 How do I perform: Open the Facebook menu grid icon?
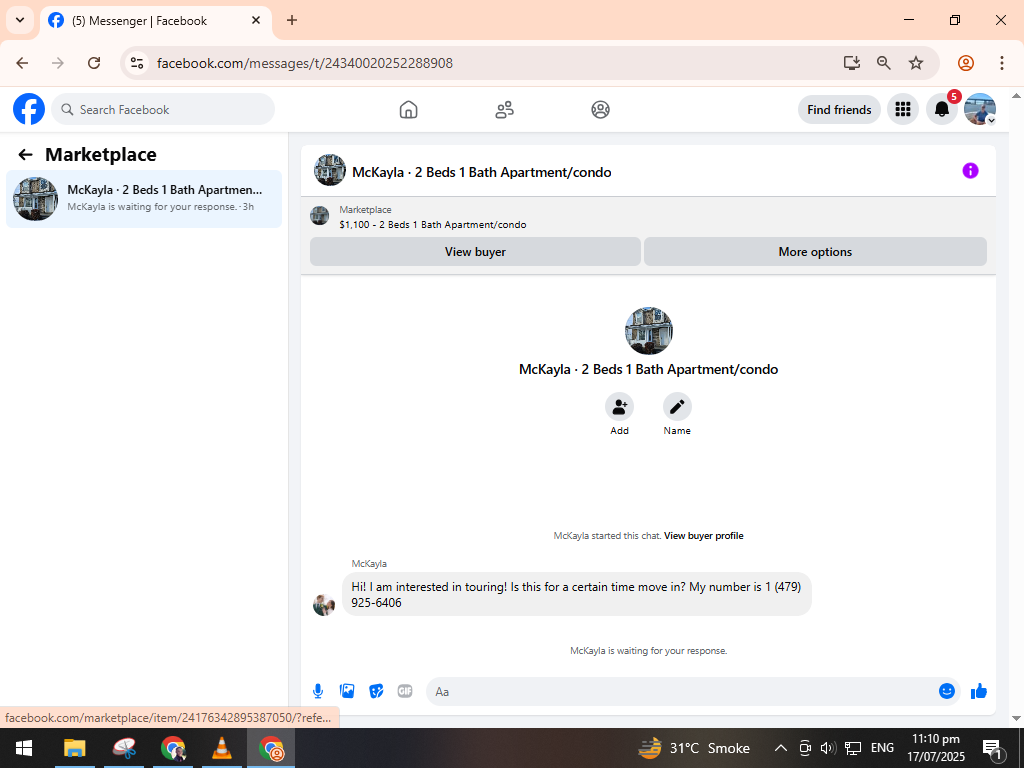coord(903,110)
